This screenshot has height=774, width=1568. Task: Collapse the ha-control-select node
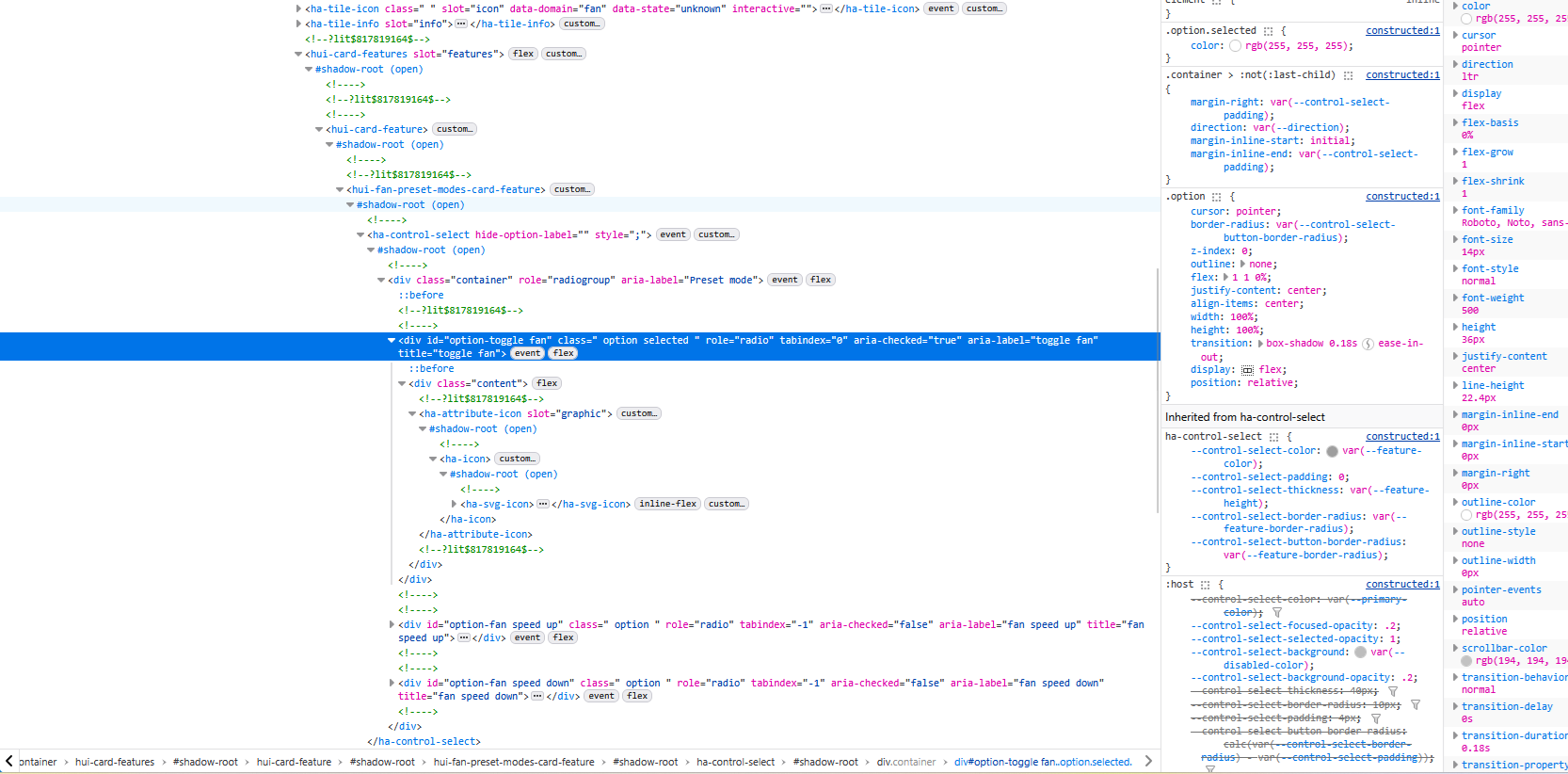coord(361,234)
